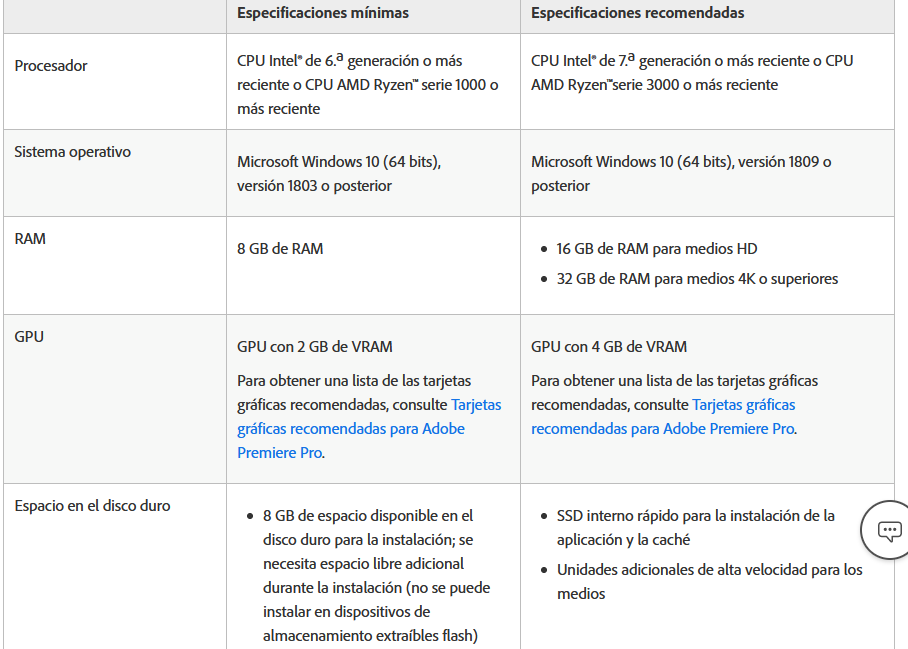Screen dimensions: 908x649
Task: Click the GPU con 2 GB de VRAM text
Action: click(x=314, y=347)
